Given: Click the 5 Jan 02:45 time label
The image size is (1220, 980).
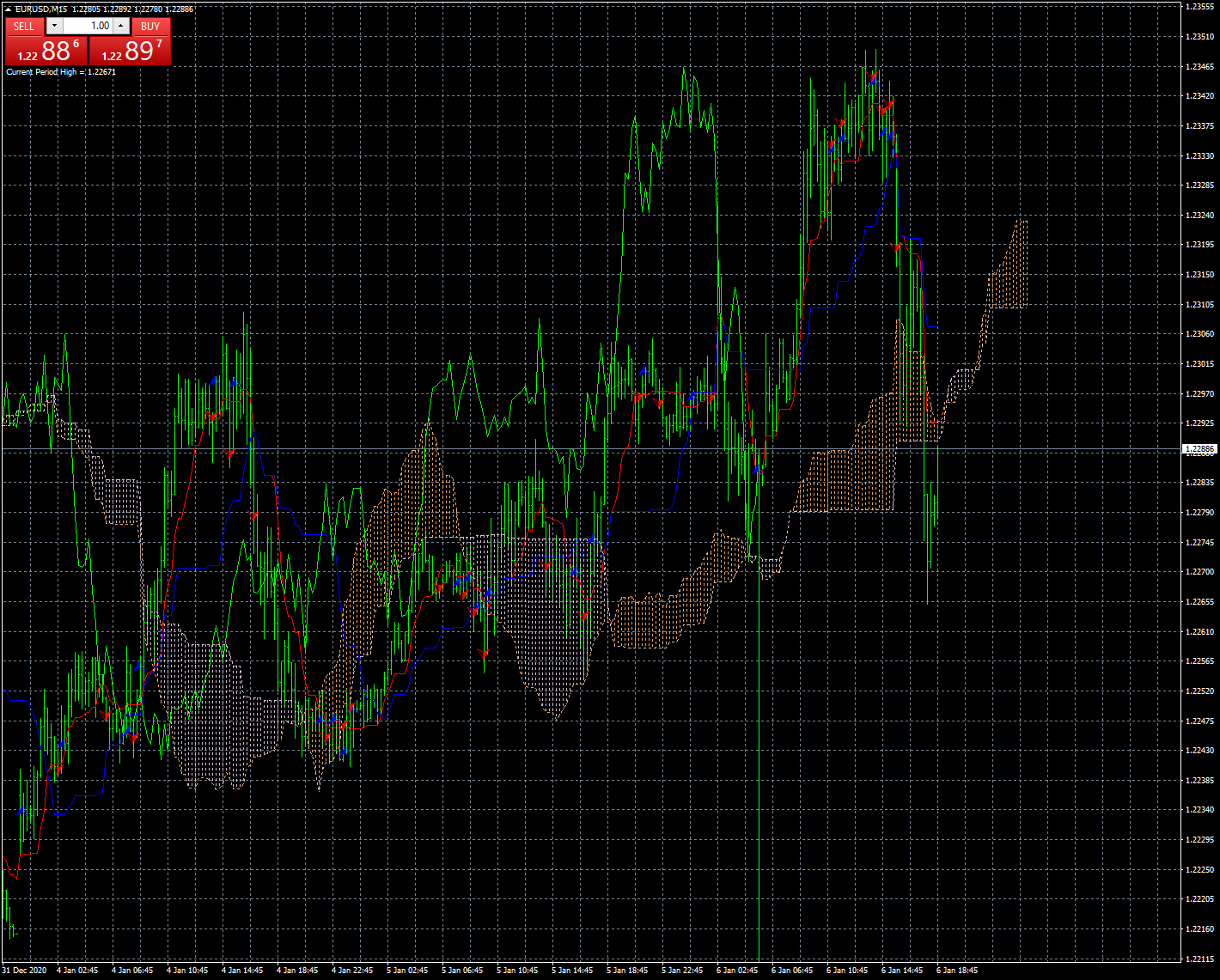Looking at the screenshot, I should 407,971.
